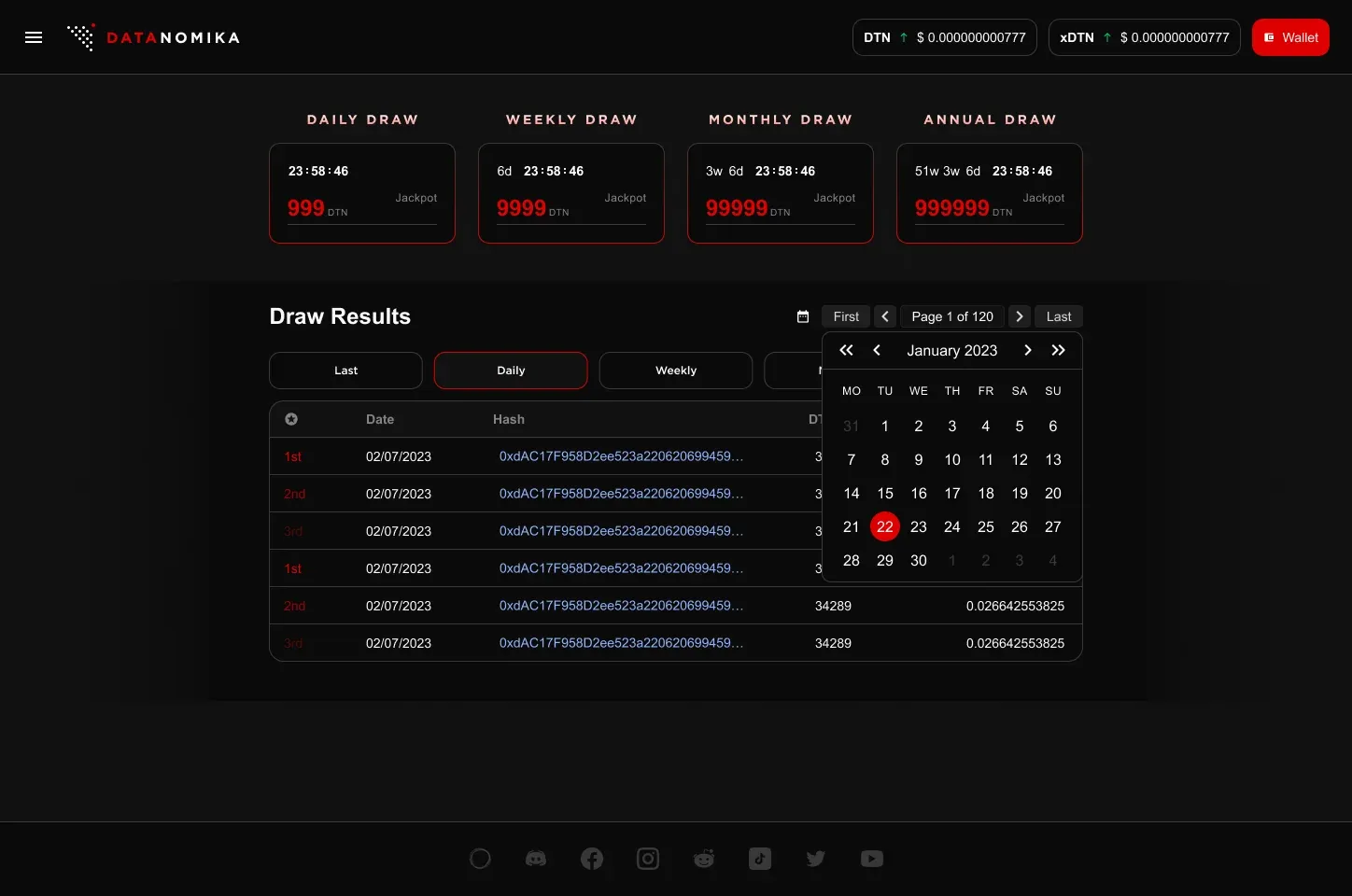Open the January 2023 month selector
The image size is (1352, 896).
[952, 350]
